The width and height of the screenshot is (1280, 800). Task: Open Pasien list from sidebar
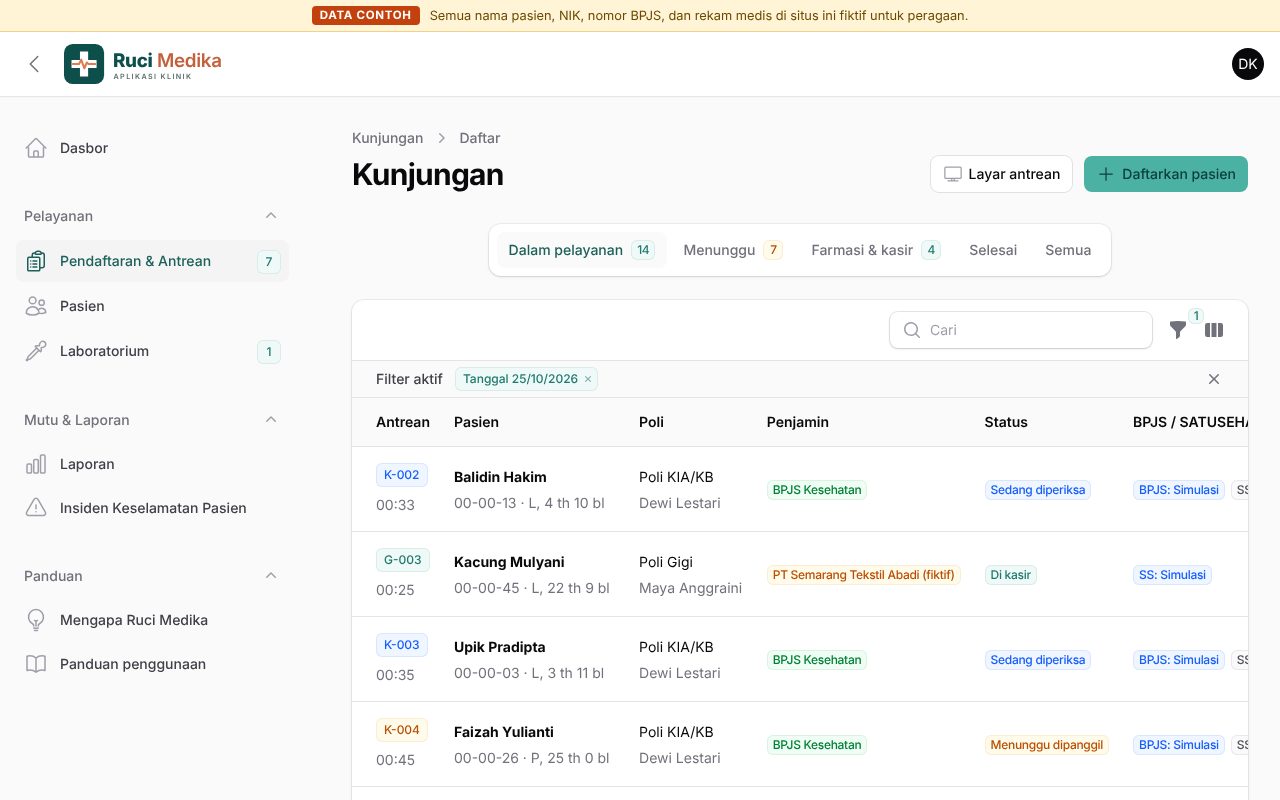pos(153,306)
